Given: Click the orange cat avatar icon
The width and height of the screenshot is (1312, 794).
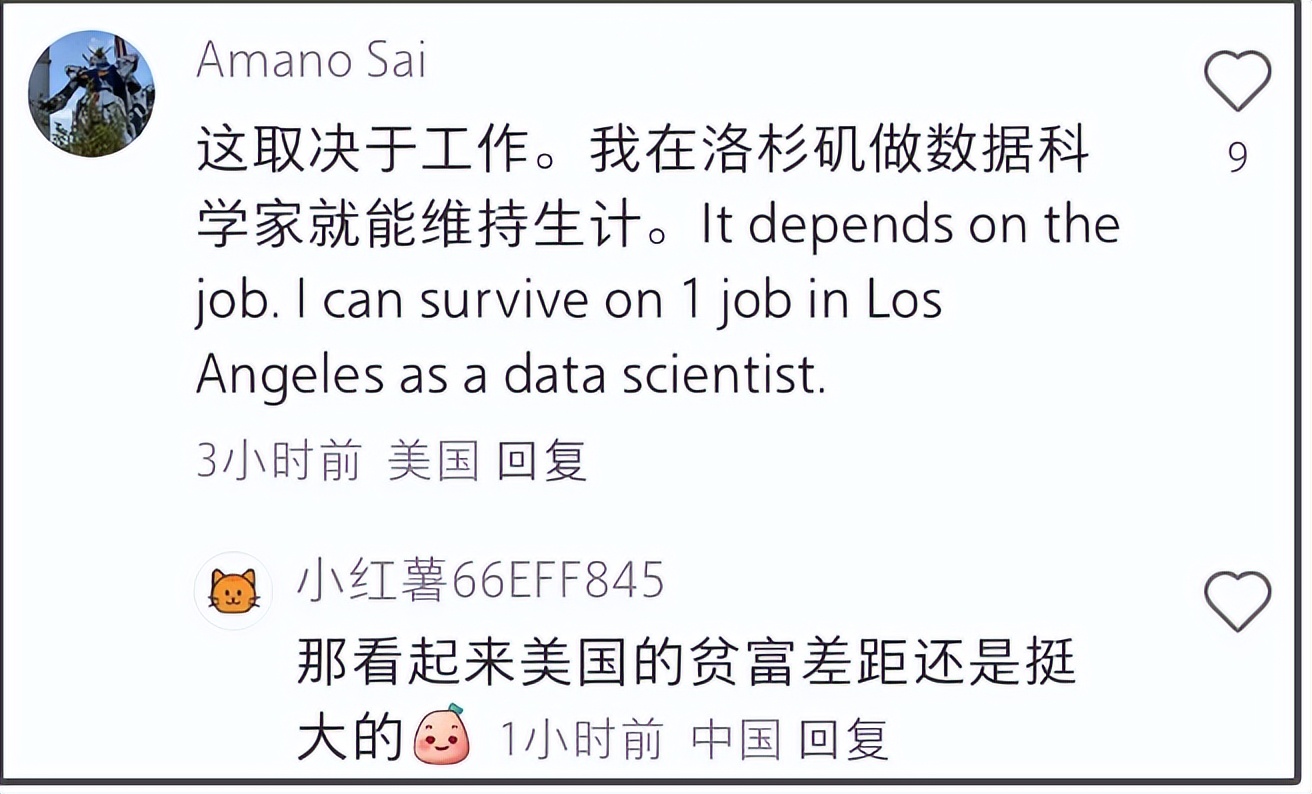Looking at the screenshot, I should [233, 591].
